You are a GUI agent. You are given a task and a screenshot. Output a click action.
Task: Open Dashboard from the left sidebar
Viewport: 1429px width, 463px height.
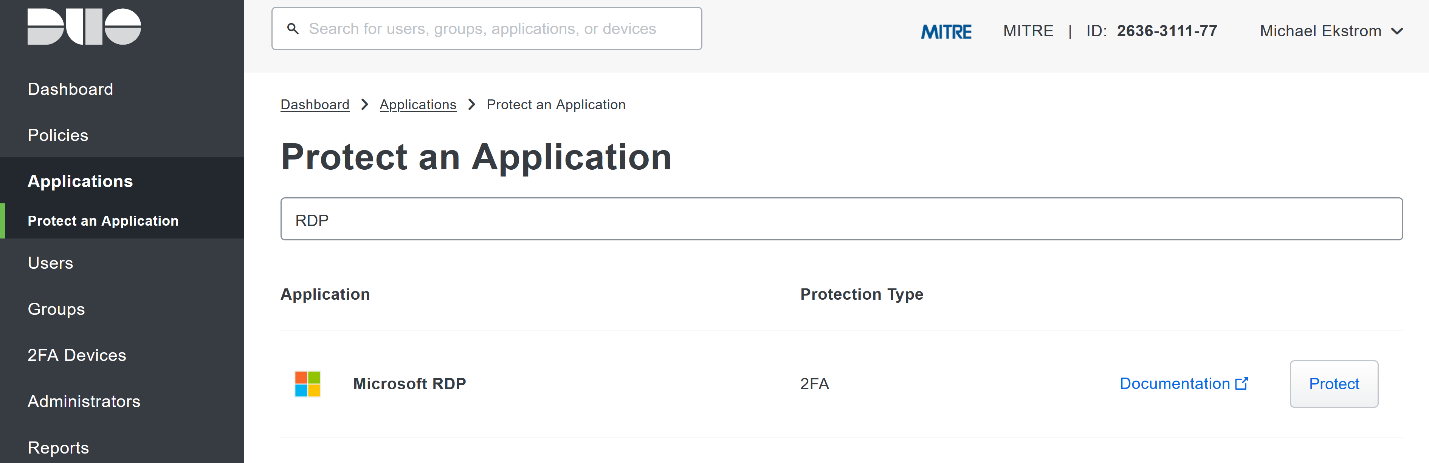click(x=70, y=89)
